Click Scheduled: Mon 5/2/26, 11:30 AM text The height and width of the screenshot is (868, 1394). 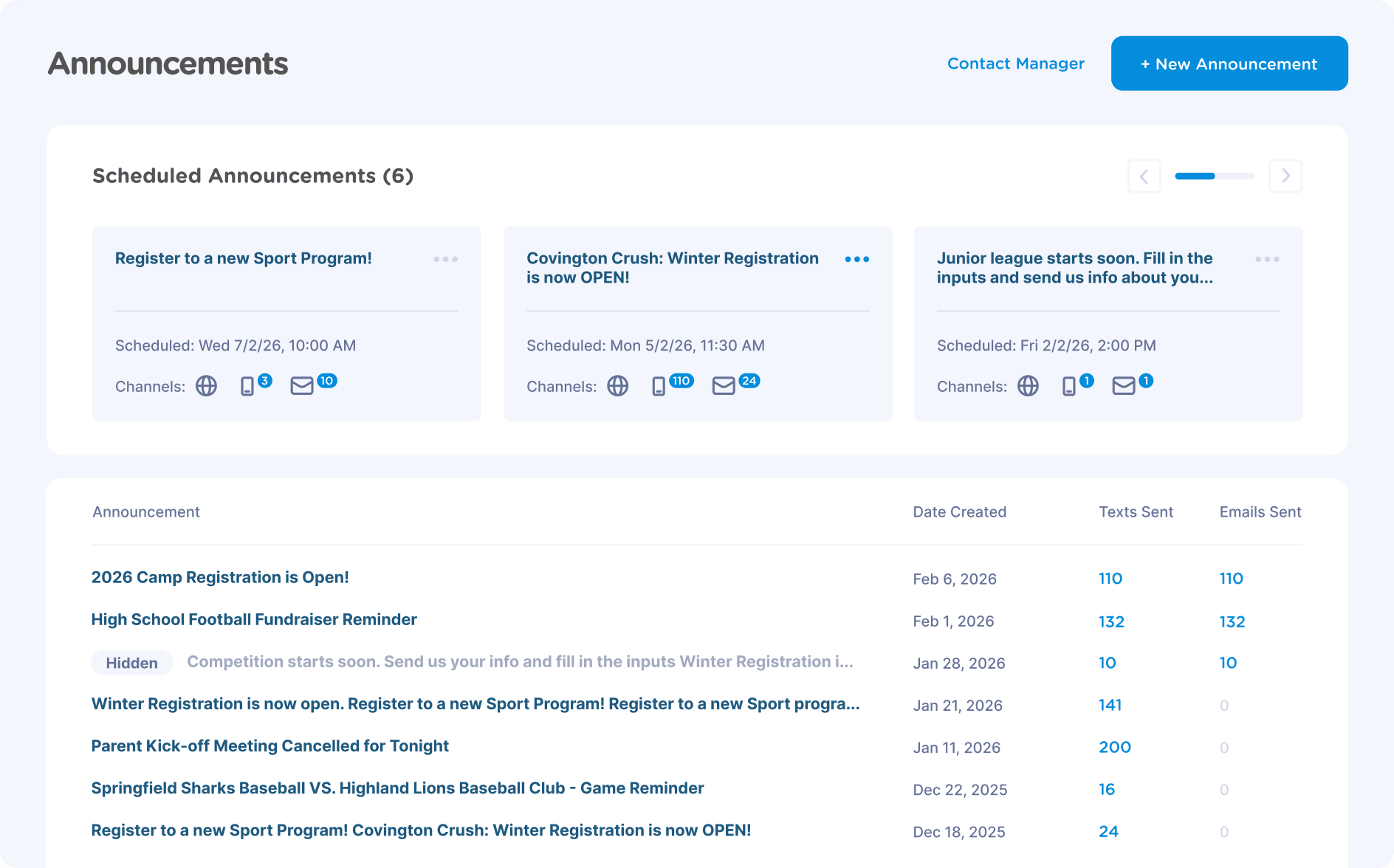646,345
